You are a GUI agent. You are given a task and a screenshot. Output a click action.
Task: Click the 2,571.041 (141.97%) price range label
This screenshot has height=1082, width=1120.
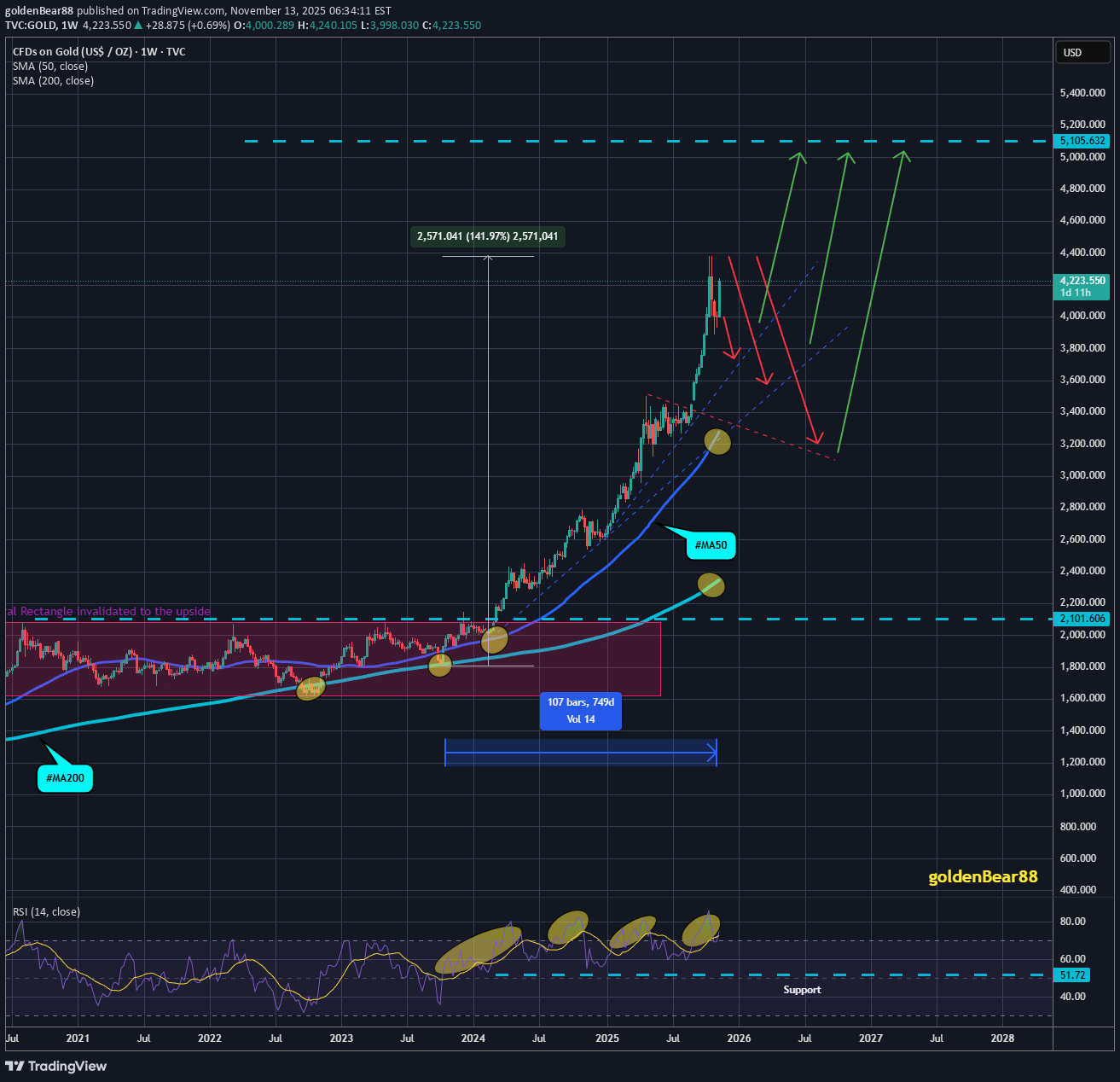tap(488, 236)
